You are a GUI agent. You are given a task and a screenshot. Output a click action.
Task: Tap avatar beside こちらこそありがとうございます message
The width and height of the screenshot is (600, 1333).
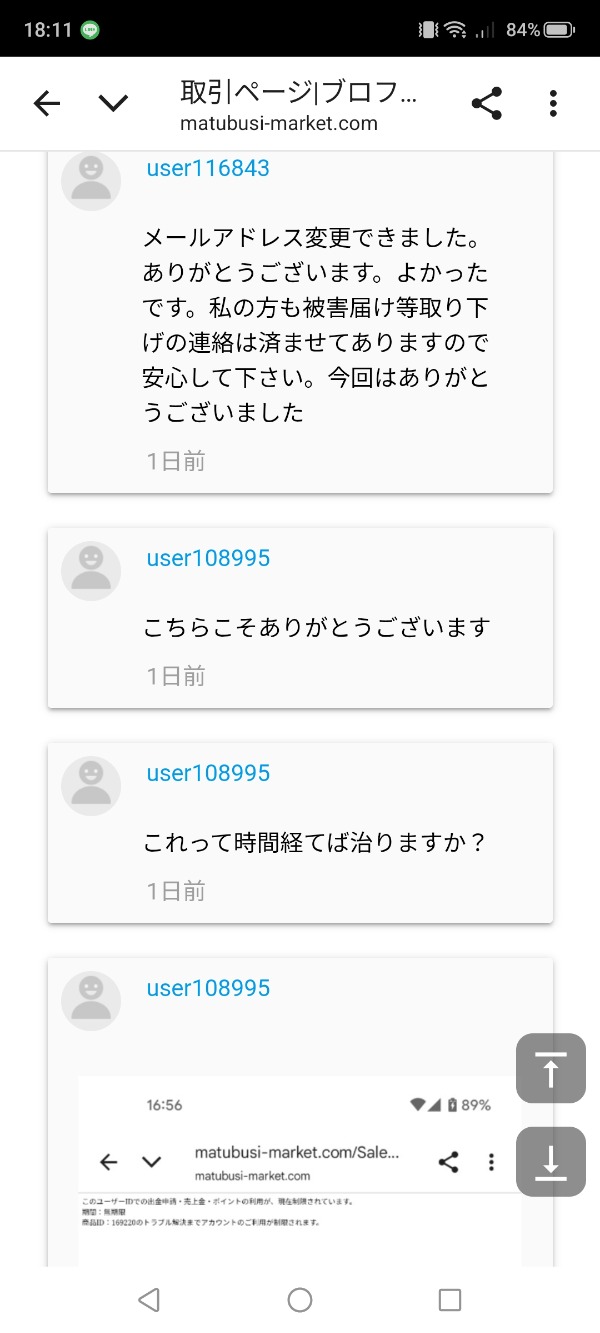[91, 571]
